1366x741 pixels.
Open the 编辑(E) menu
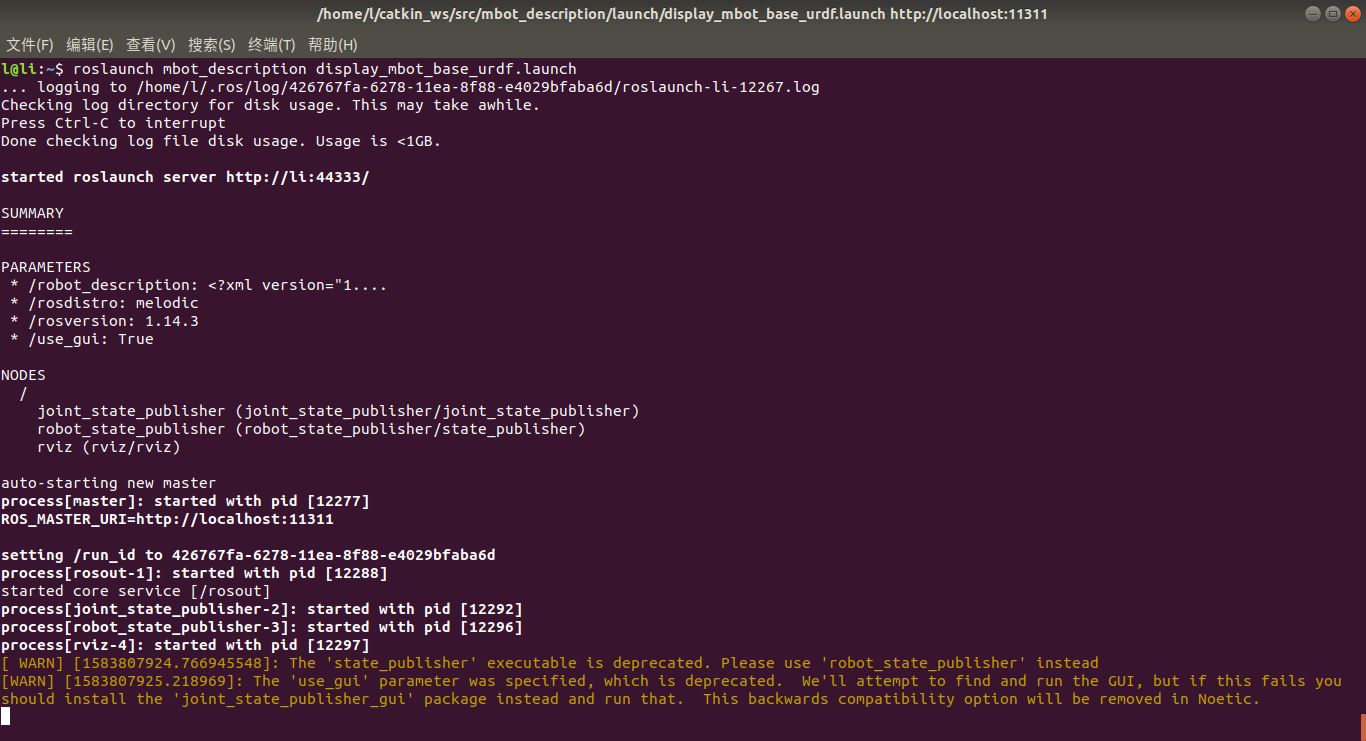click(89, 44)
